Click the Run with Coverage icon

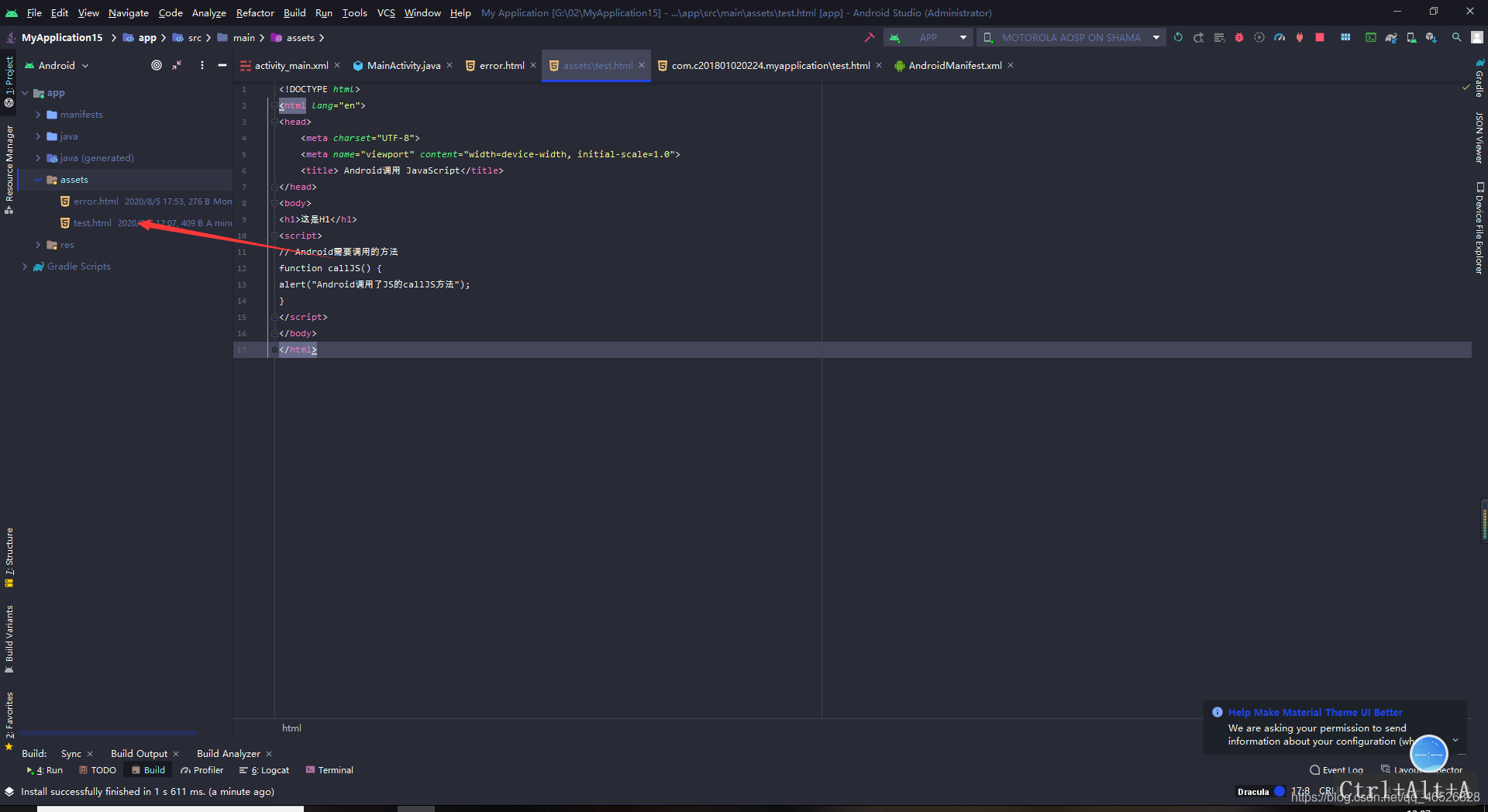tap(1259, 37)
